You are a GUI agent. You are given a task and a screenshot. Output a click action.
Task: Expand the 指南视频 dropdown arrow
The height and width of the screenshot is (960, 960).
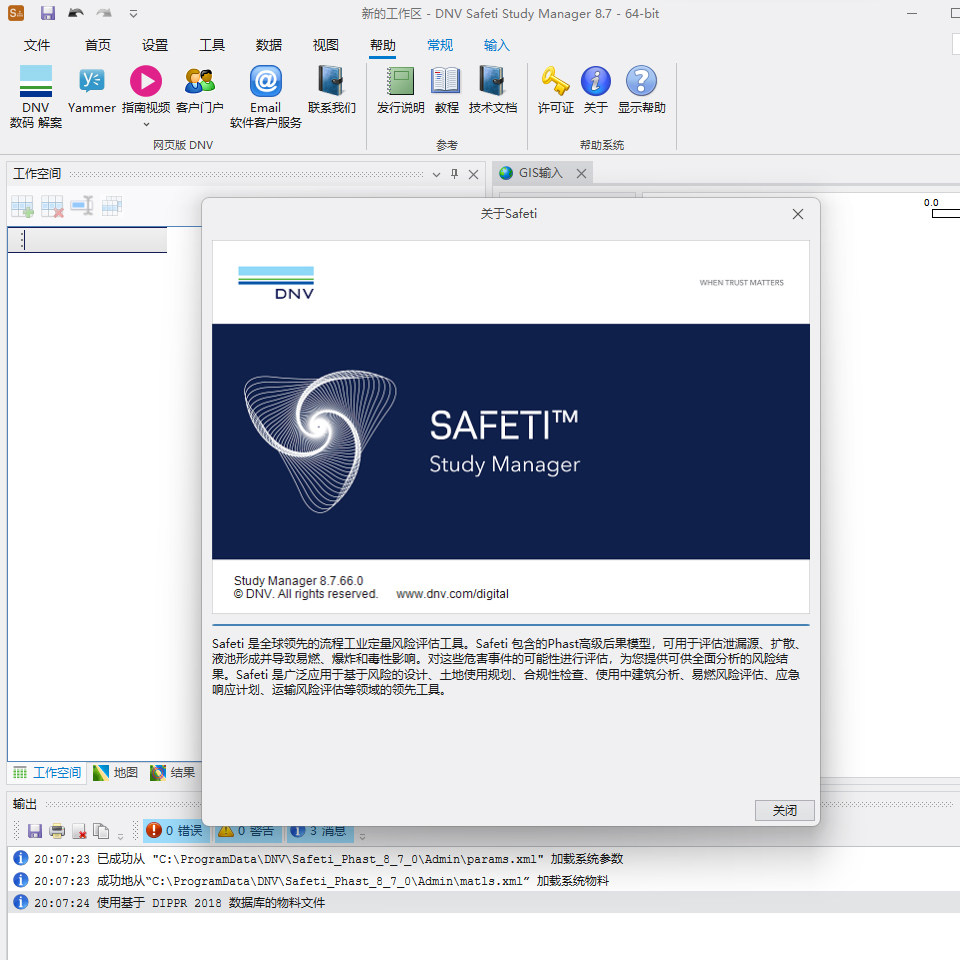pyautogui.click(x=146, y=124)
